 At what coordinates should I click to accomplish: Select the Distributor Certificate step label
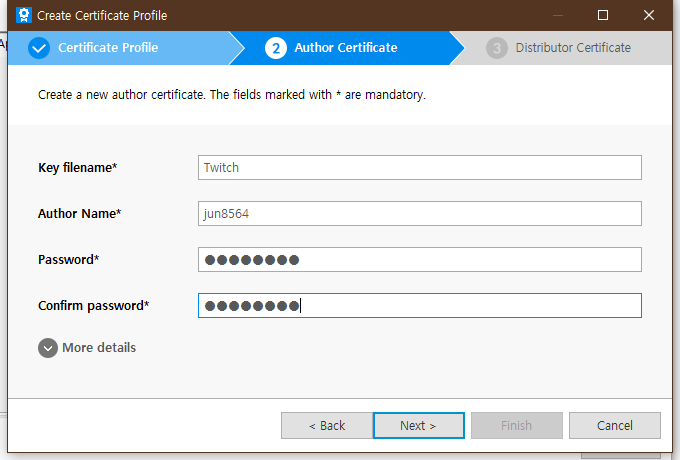pos(573,48)
